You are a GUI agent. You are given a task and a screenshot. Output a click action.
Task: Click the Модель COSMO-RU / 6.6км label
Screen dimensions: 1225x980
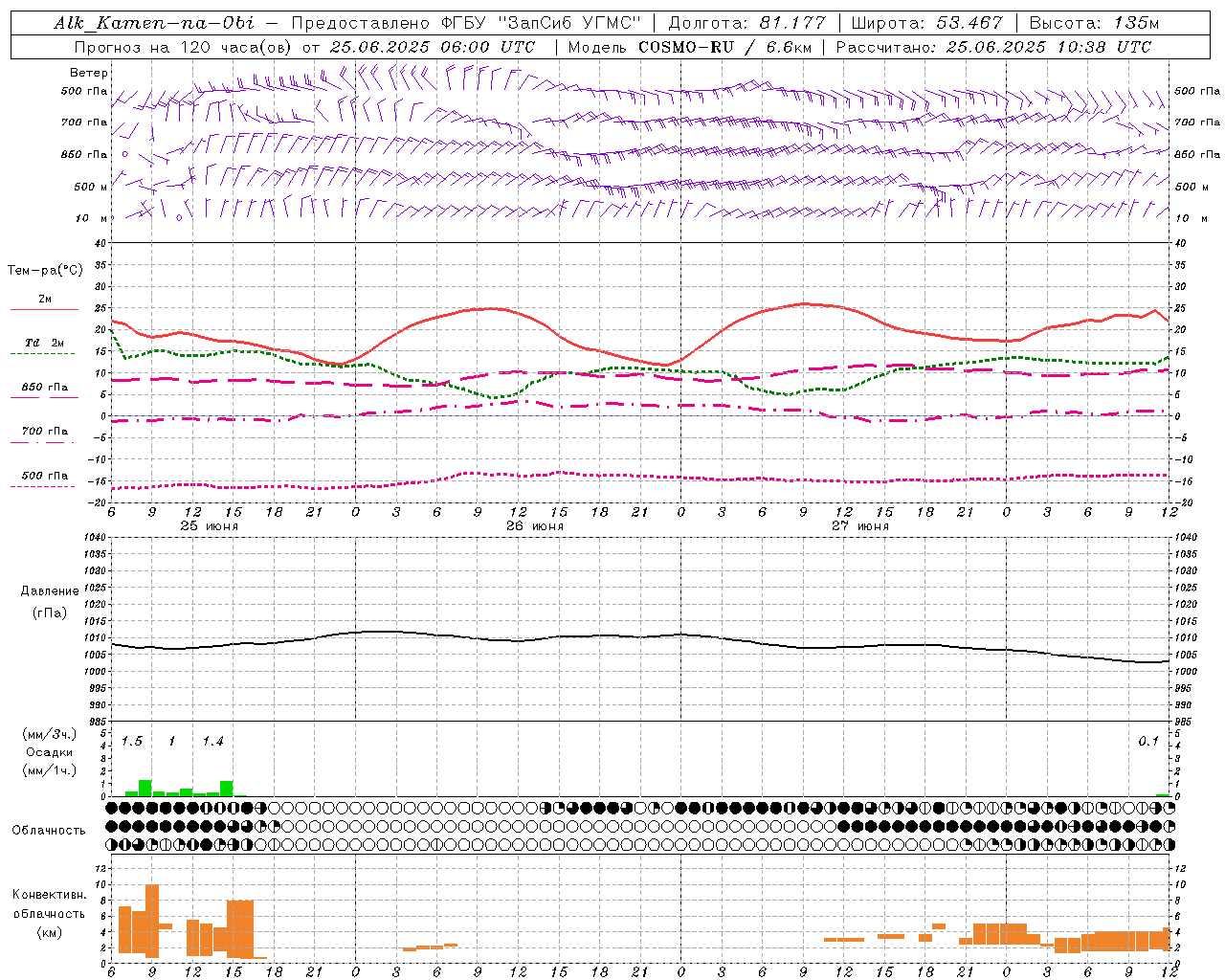pos(689,47)
